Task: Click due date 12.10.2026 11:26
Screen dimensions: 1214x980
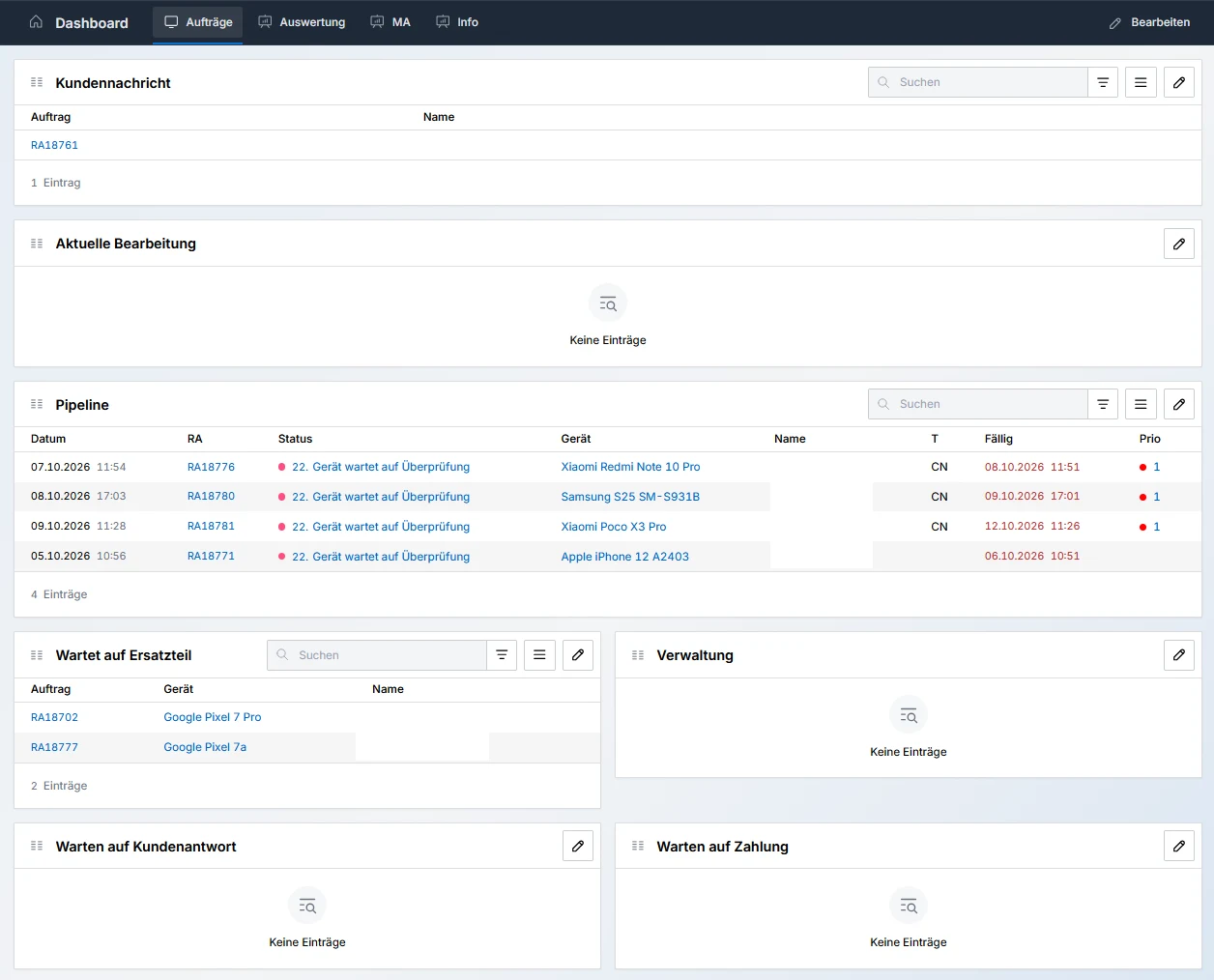Action: 1032,527
